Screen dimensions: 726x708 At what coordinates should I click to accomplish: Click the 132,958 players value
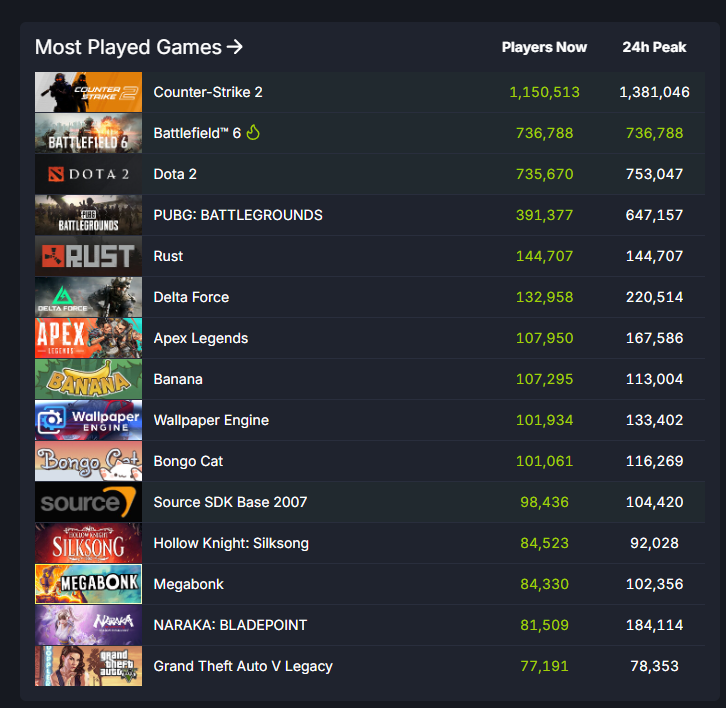pyautogui.click(x=544, y=297)
